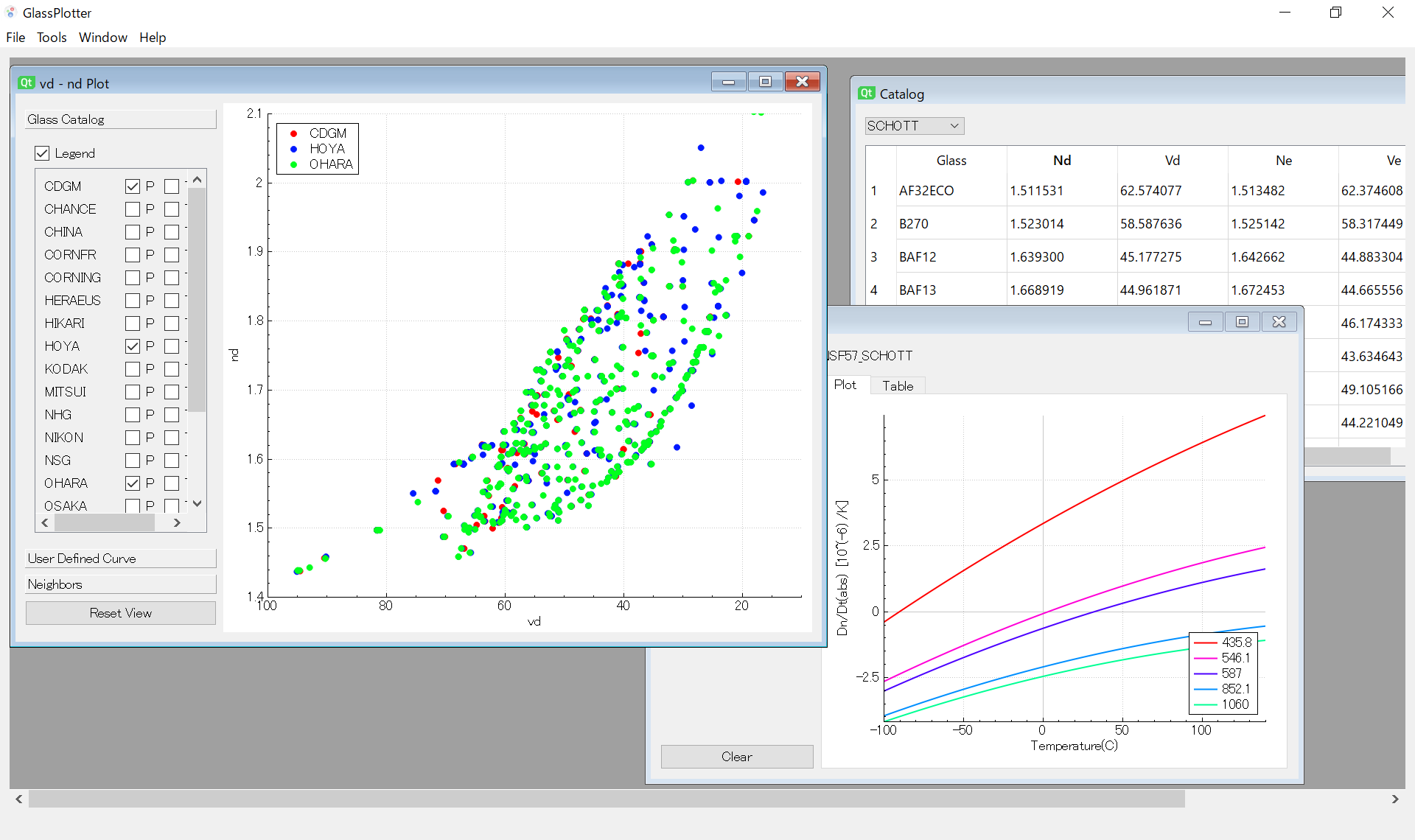Switch to the Table tab
Screen dimensions: 1415x840
[898, 386]
